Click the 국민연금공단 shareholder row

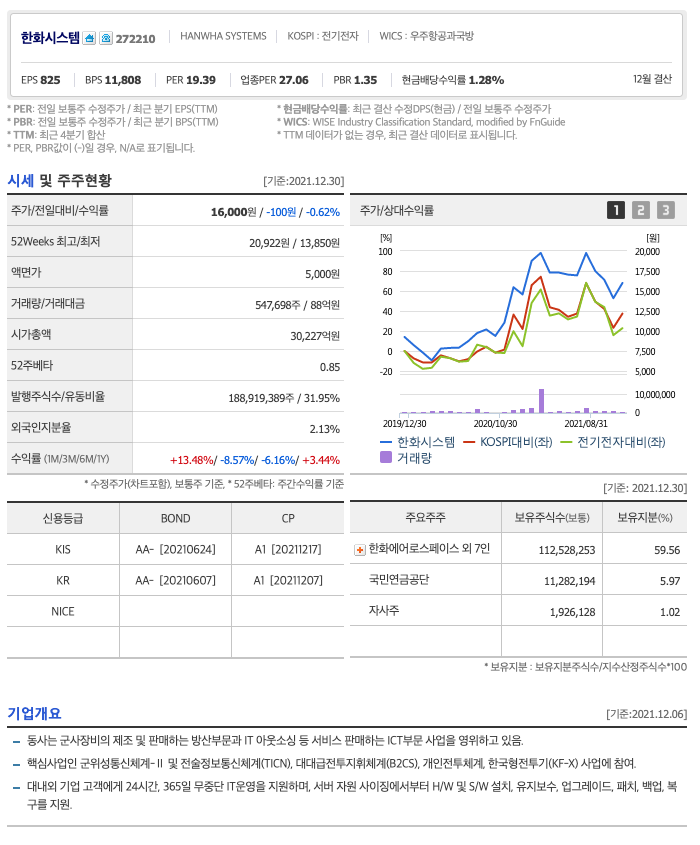point(518,580)
